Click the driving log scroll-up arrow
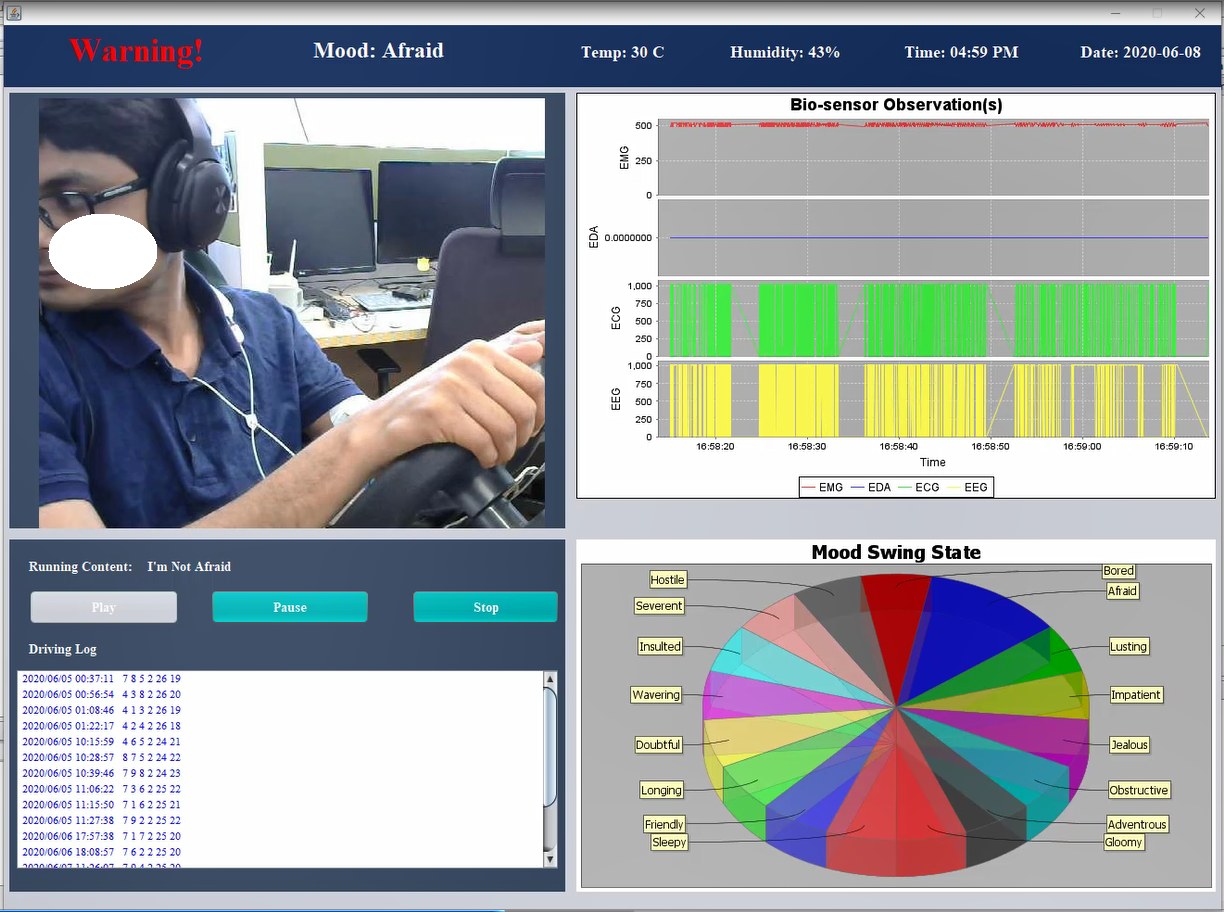 (x=549, y=679)
